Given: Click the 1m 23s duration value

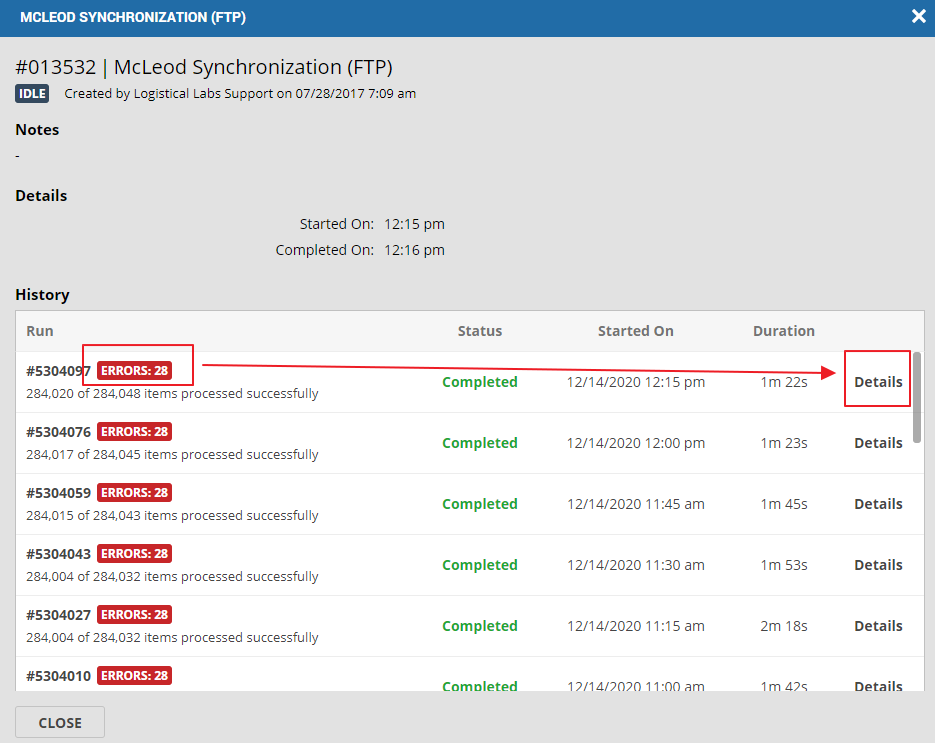Looking at the screenshot, I should 784,442.
